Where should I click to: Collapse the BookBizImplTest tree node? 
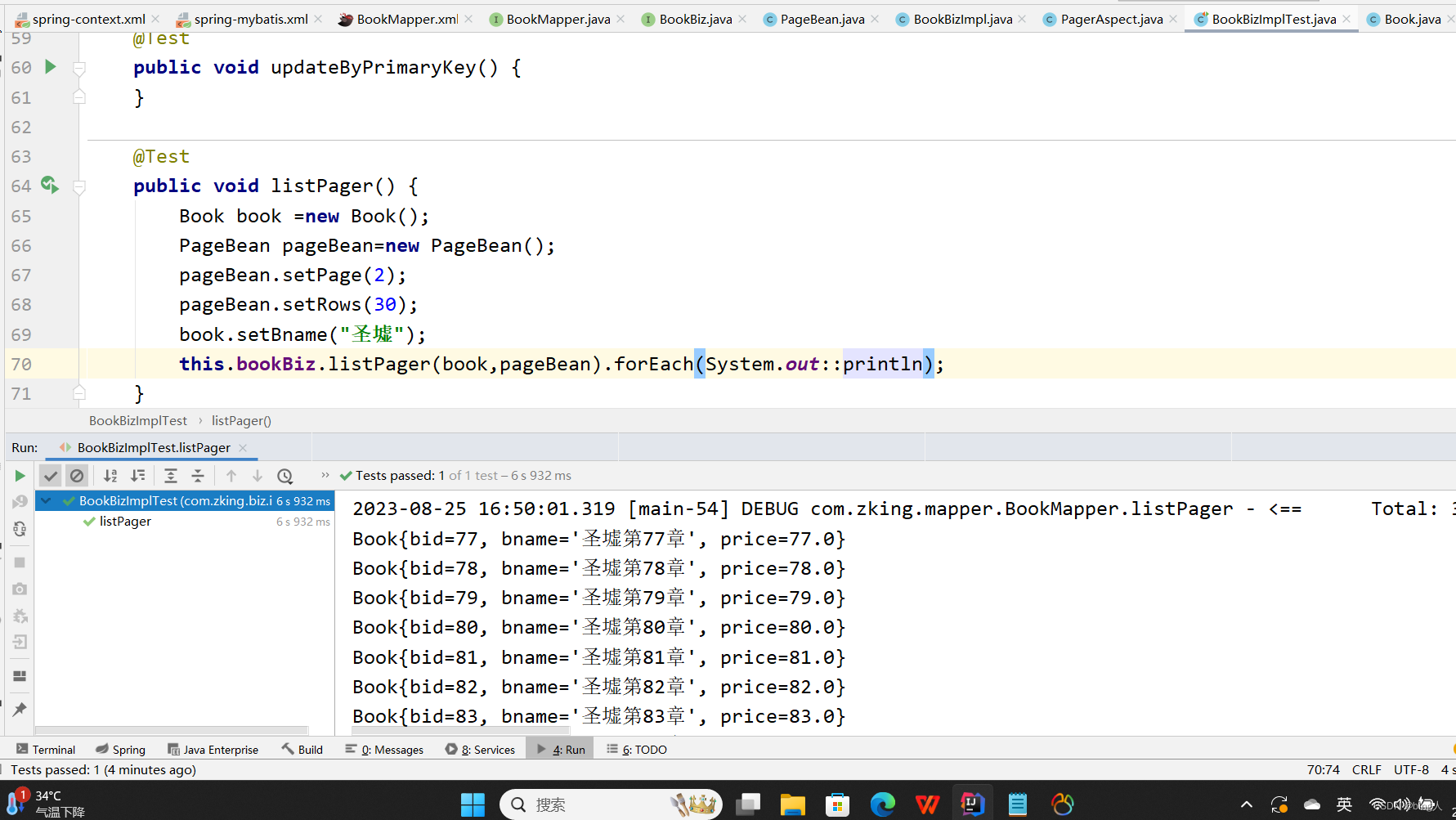coord(47,500)
